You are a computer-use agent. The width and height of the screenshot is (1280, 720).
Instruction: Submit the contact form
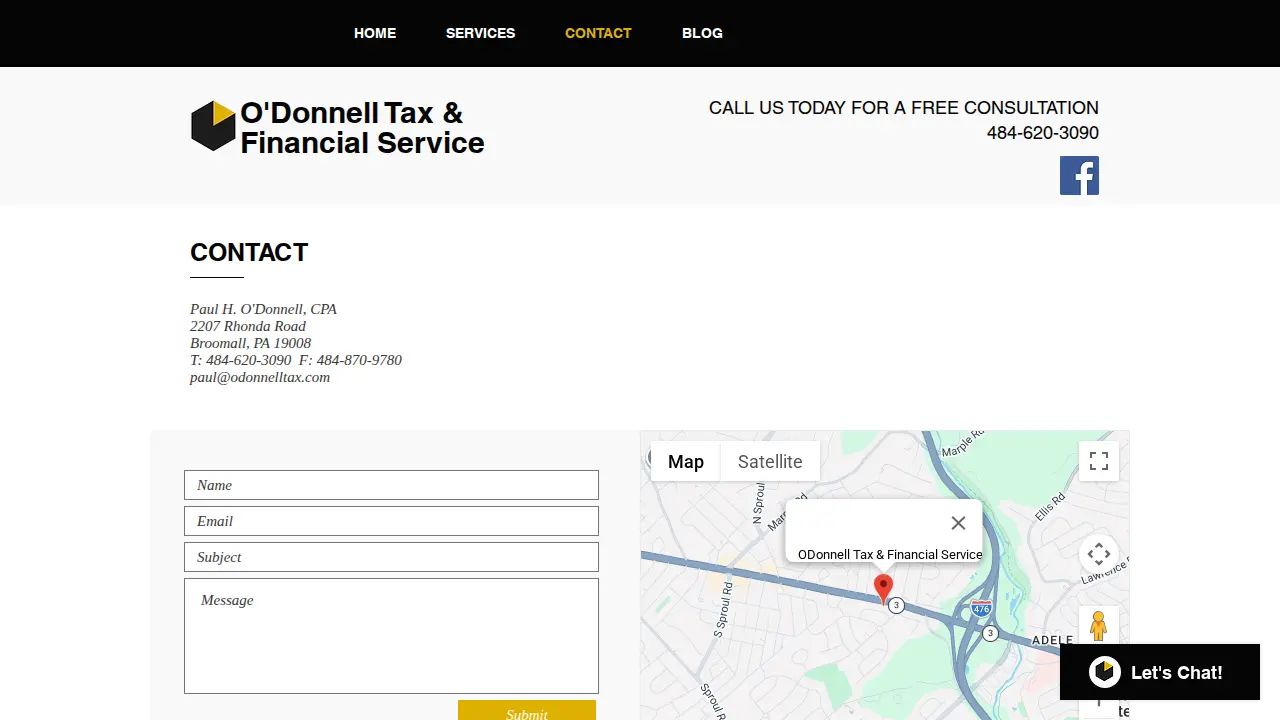(x=527, y=711)
